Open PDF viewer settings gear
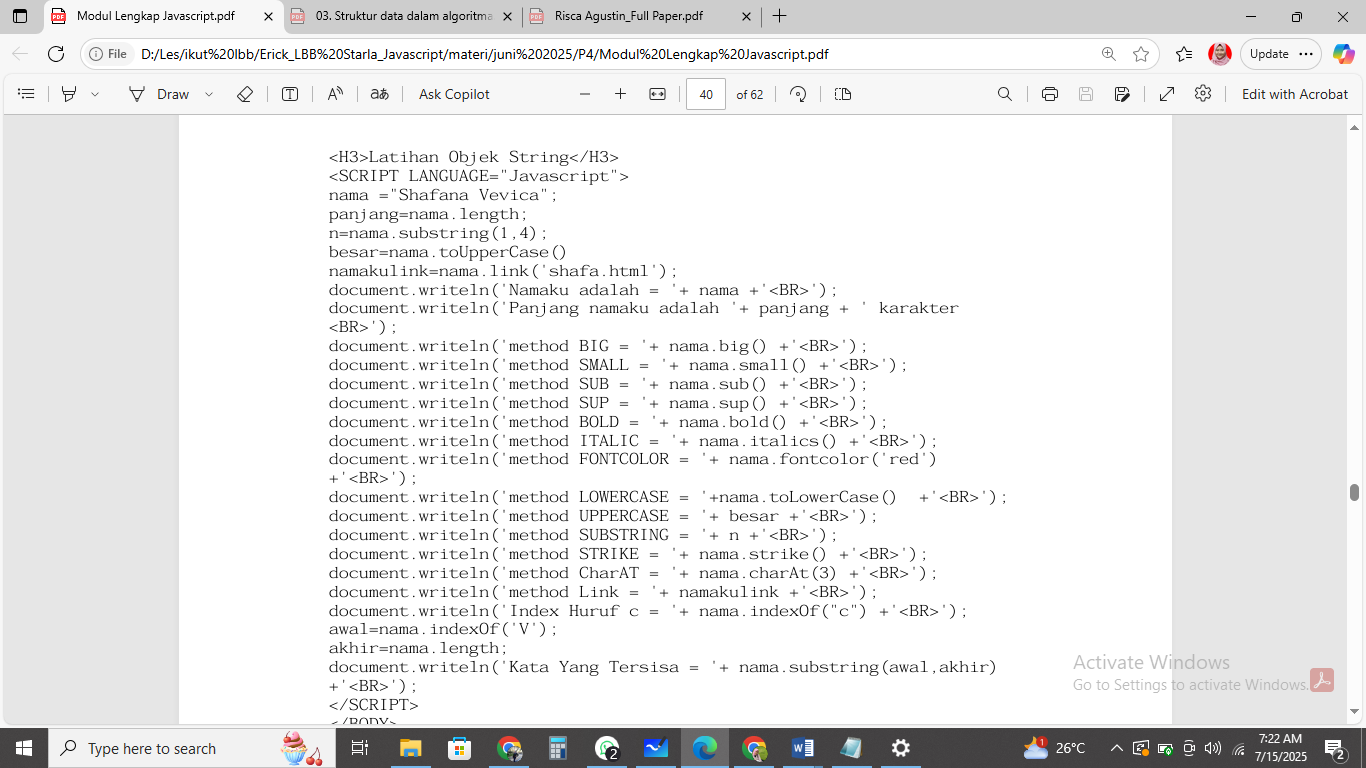Image resolution: width=1366 pixels, height=768 pixels. coord(1203,93)
